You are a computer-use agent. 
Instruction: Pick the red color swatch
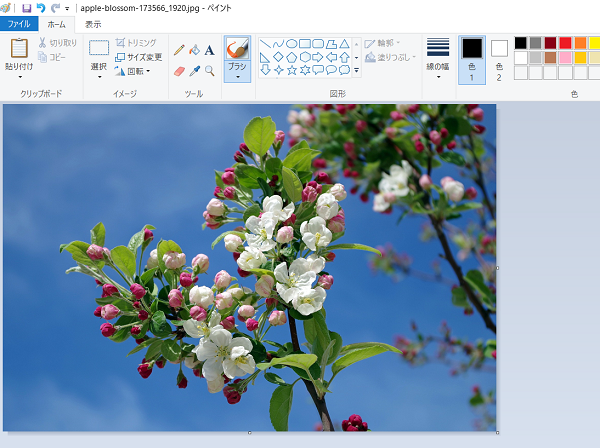[565, 43]
